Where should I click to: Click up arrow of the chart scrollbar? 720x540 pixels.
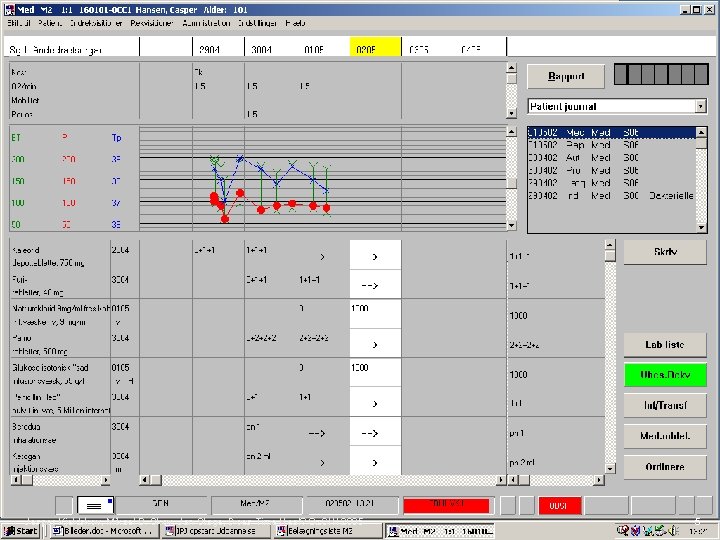512,132
